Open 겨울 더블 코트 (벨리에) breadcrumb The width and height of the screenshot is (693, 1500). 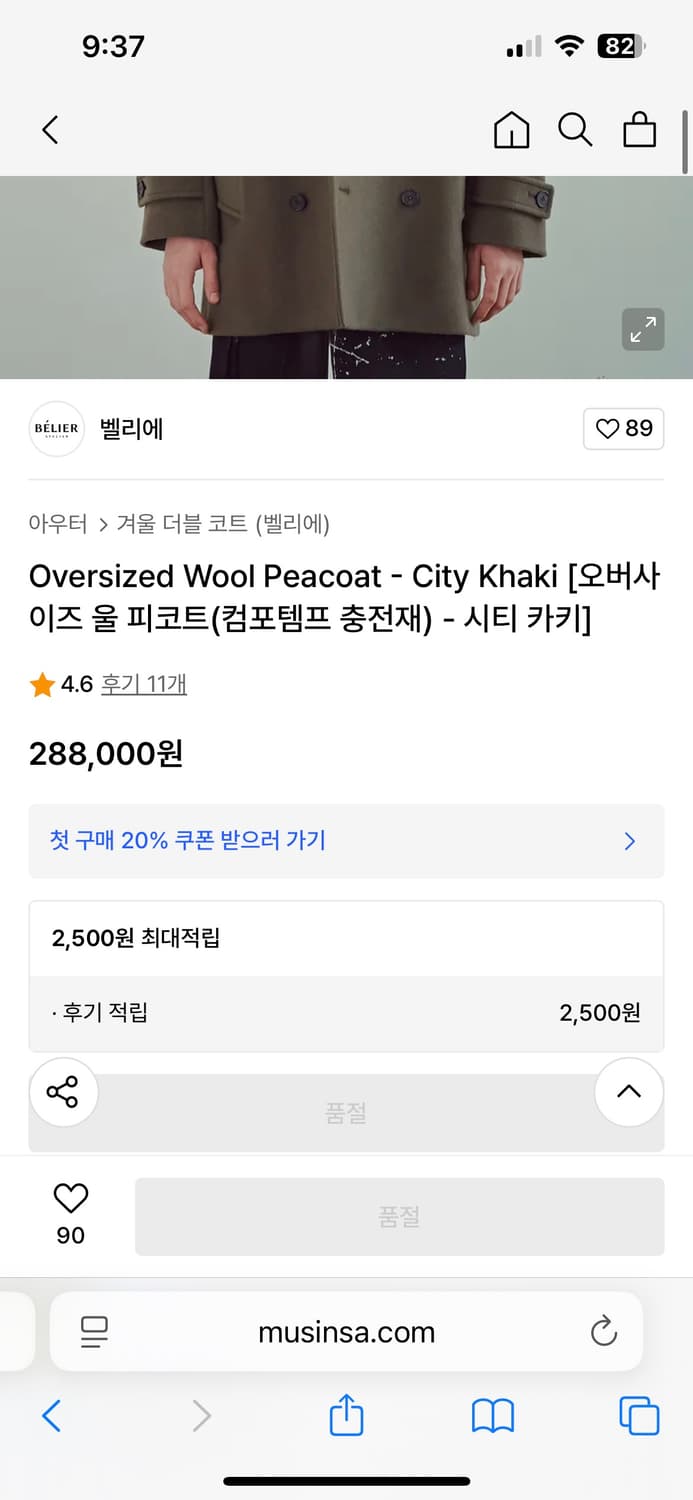click(223, 523)
